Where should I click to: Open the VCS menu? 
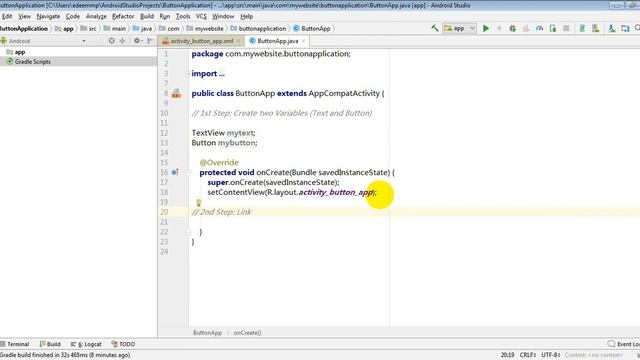point(201,16)
